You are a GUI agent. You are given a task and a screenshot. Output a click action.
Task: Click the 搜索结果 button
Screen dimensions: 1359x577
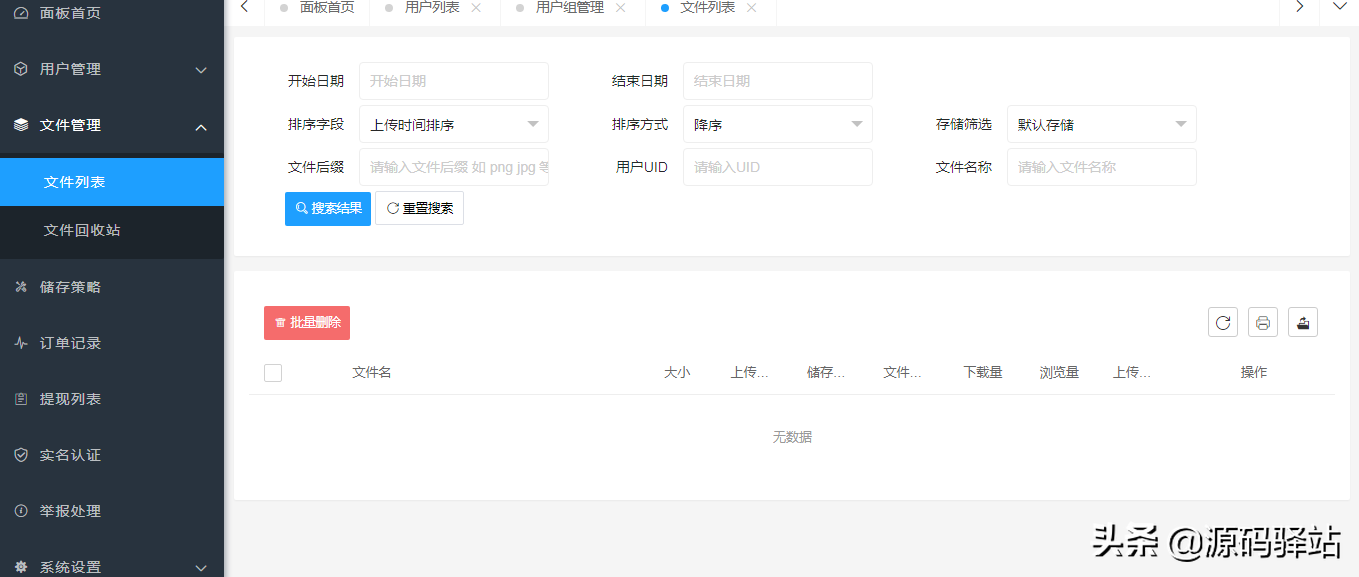(328, 208)
